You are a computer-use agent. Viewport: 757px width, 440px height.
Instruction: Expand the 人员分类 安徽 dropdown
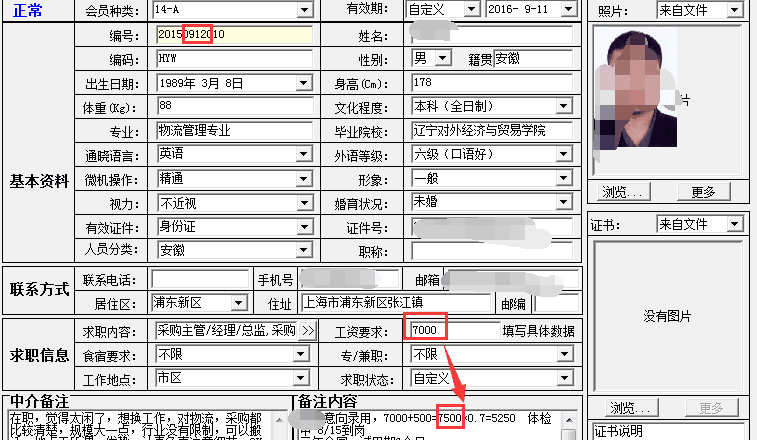tap(303, 250)
